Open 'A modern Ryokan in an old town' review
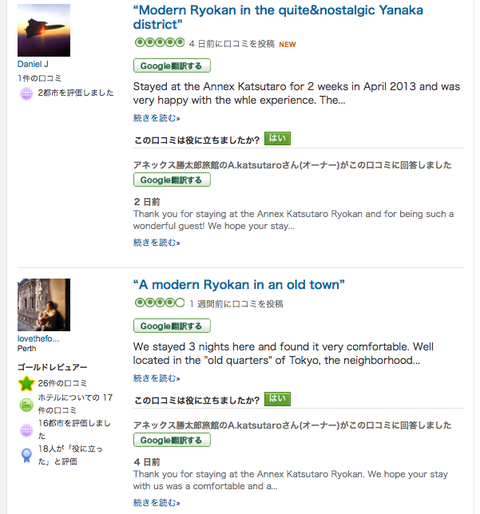 tap(239, 285)
